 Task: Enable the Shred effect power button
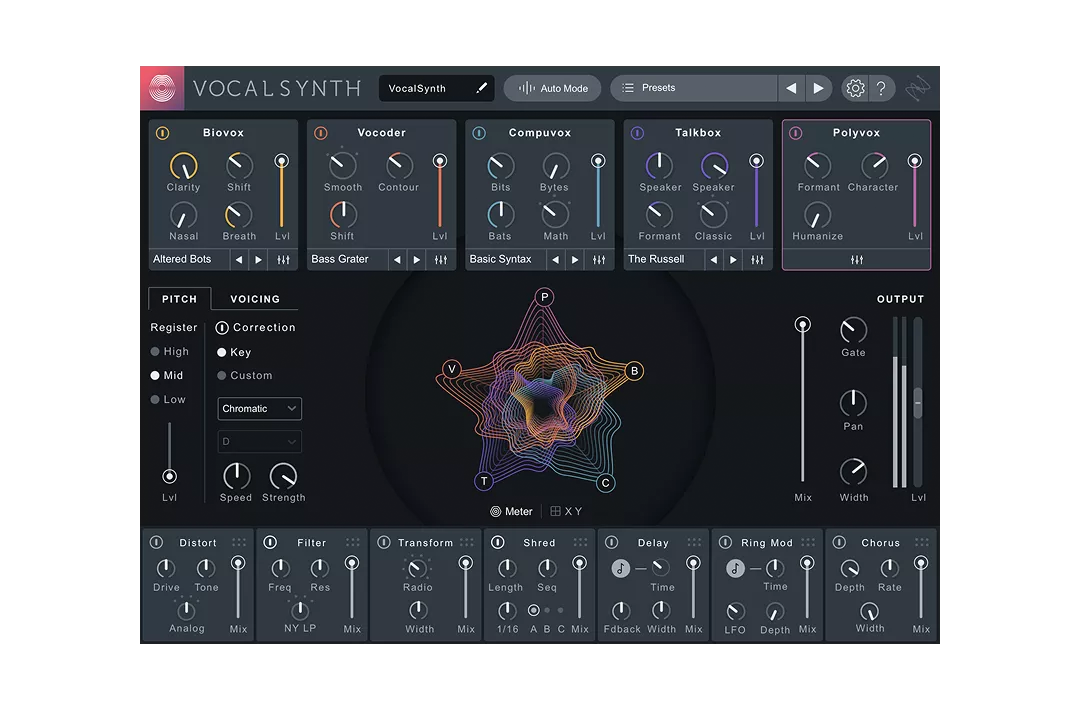point(497,543)
